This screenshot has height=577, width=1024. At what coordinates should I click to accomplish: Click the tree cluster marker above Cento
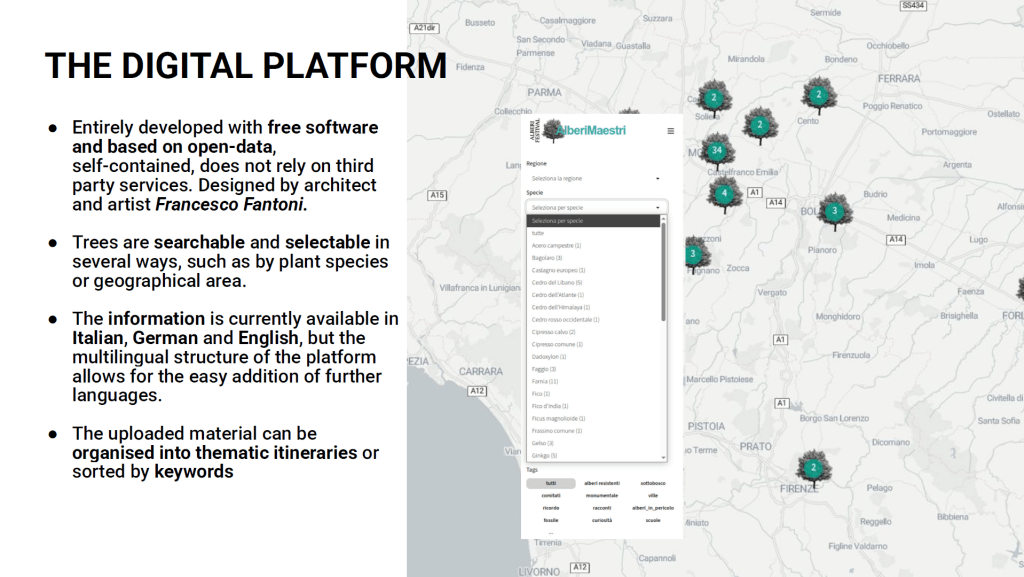coord(818,96)
